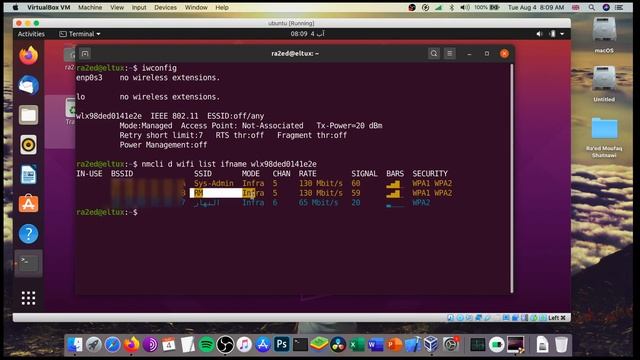Open the terminal hamburger menu
Image resolution: width=640 pixels, height=360 pixels.
pos(450,53)
